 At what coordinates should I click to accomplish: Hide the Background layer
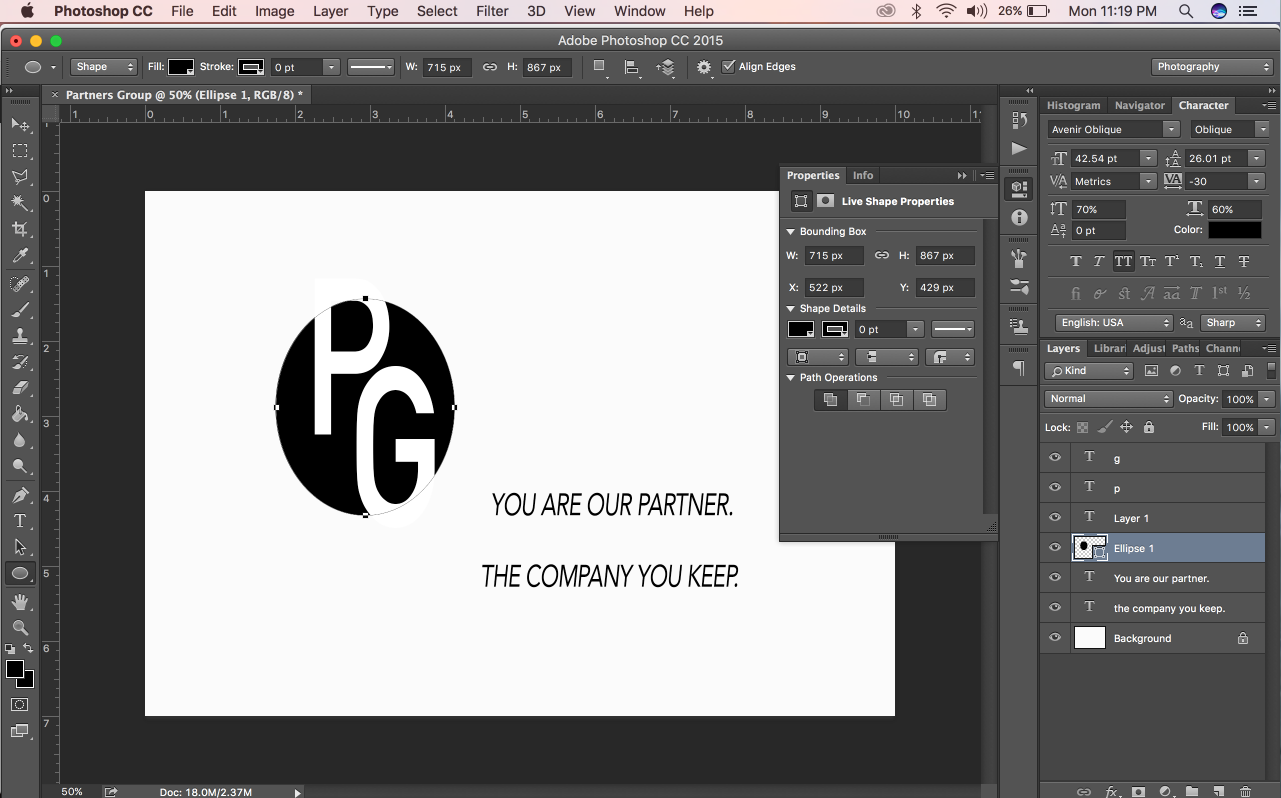pyautogui.click(x=1054, y=638)
